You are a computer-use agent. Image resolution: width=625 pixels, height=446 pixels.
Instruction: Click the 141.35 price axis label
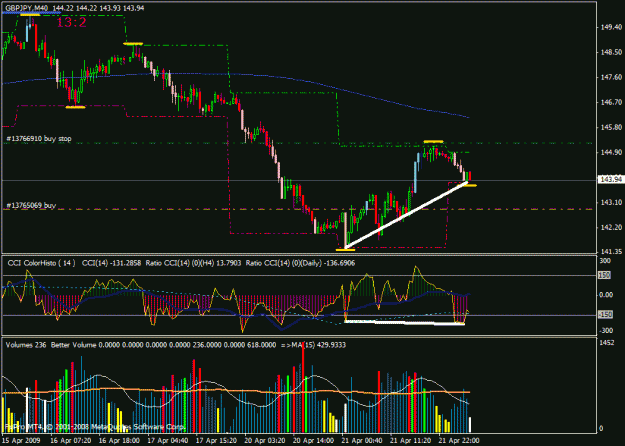tap(611, 251)
